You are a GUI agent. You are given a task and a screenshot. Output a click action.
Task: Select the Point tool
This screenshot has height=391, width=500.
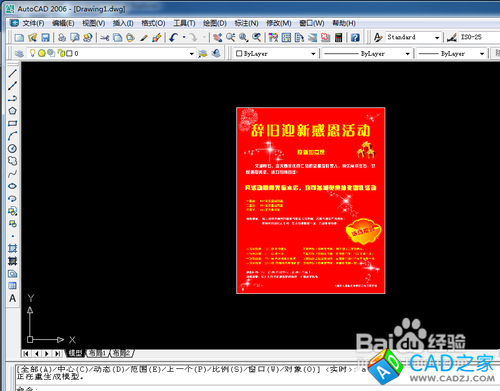point(12,236)
